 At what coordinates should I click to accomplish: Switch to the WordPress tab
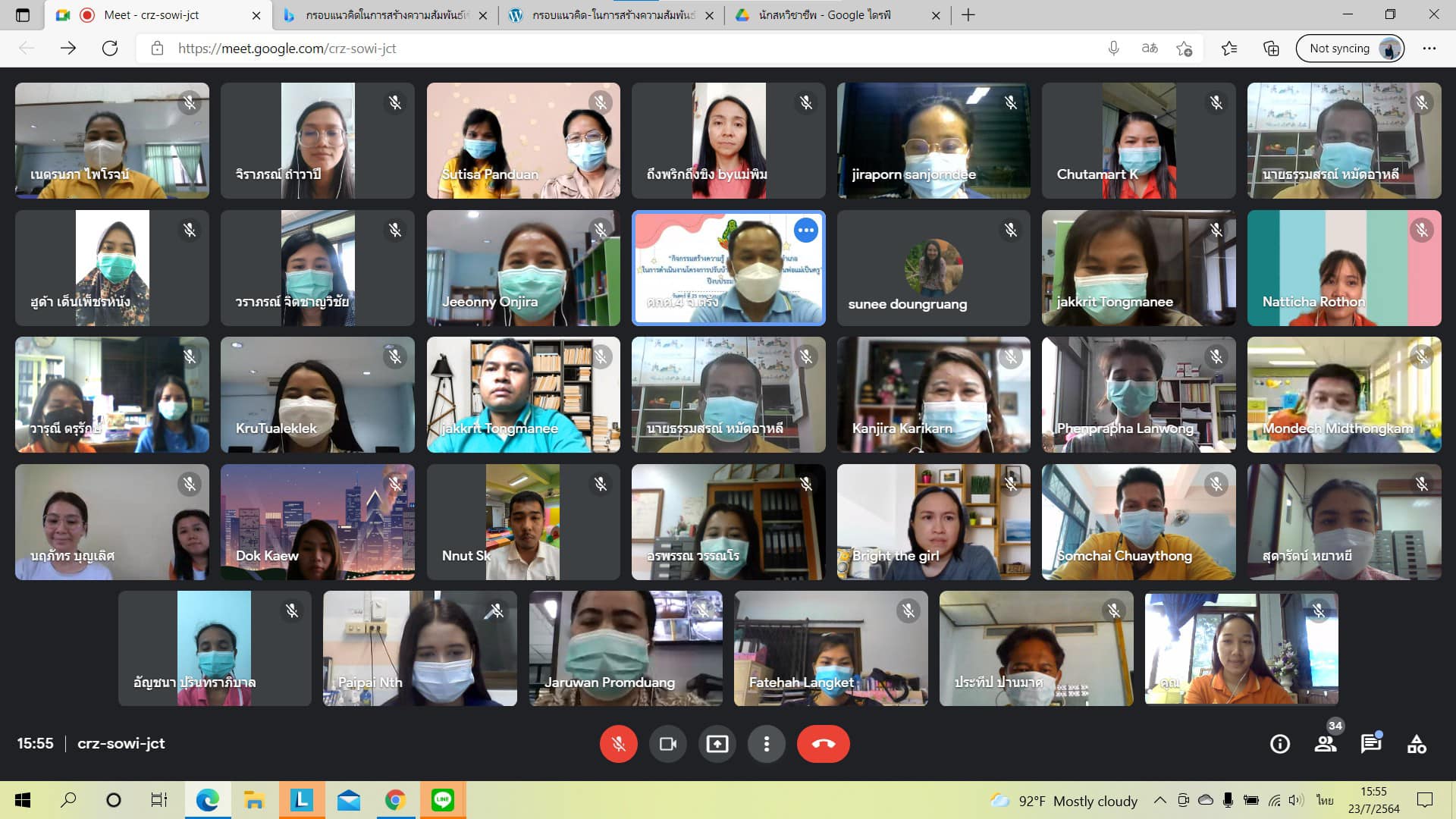[611, 15]
